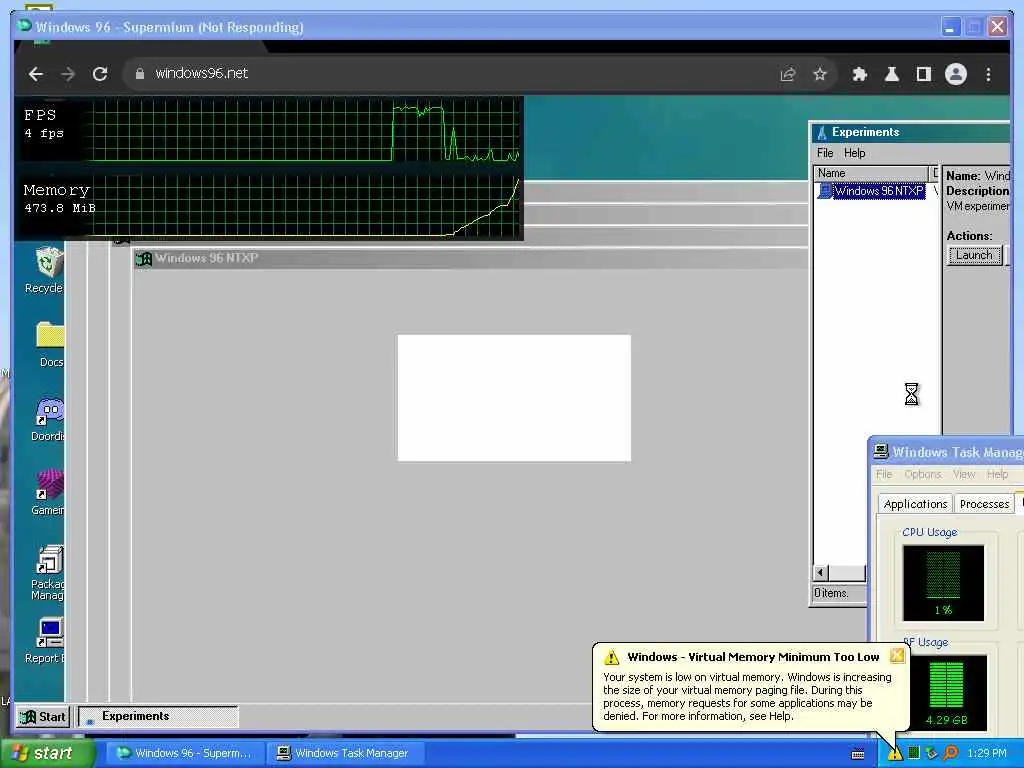Open Help menu in Task Manager
1024x768 pixels.
997,474
